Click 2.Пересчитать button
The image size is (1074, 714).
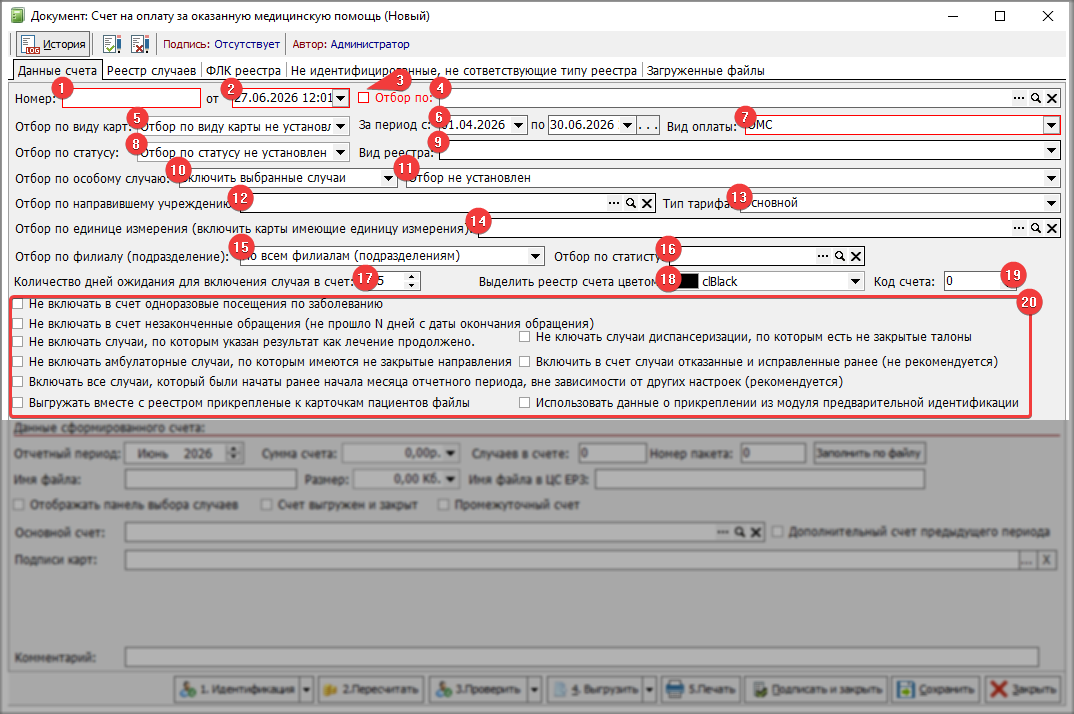coord(371,689)
